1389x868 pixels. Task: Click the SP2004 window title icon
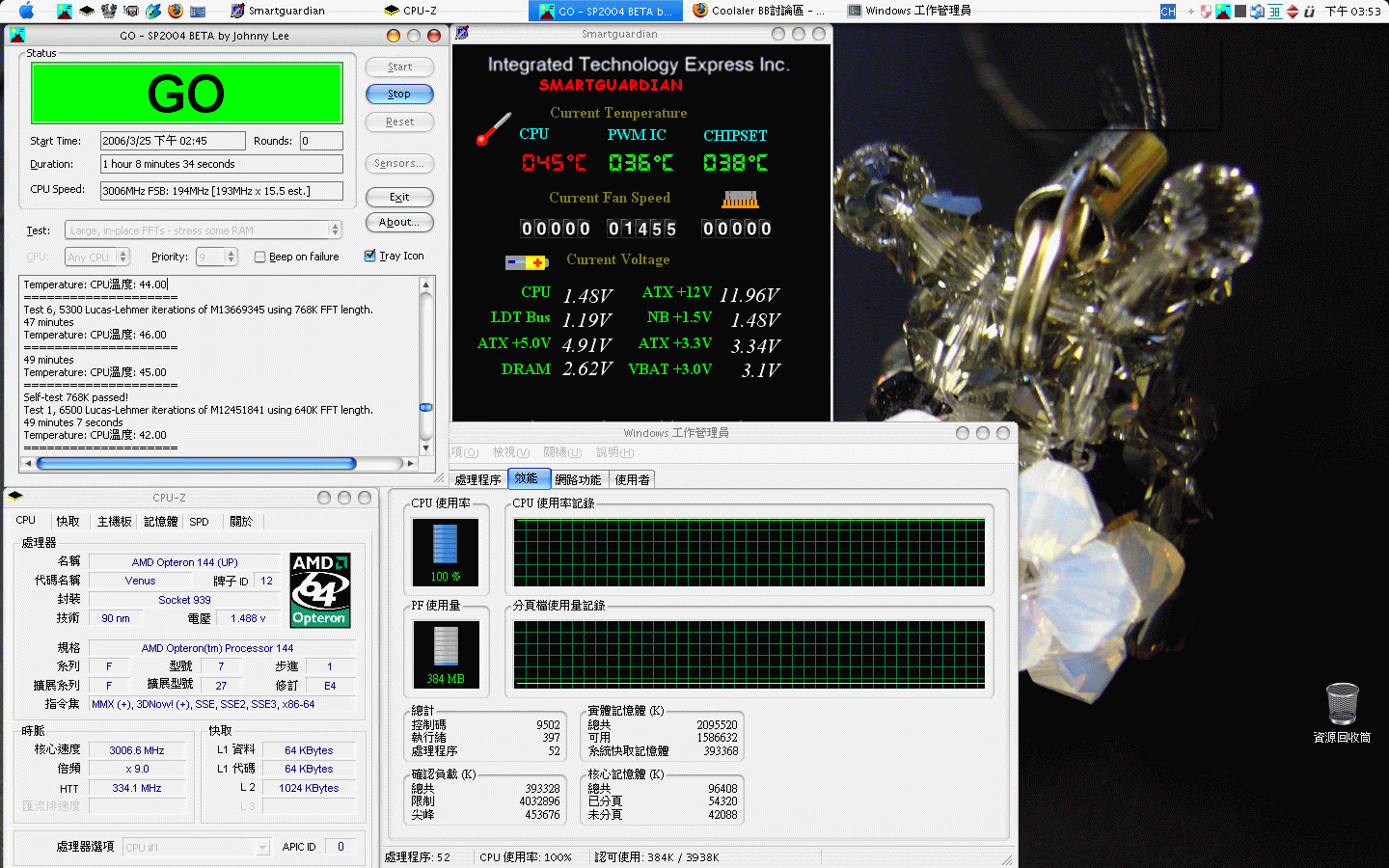pos(16,35)
